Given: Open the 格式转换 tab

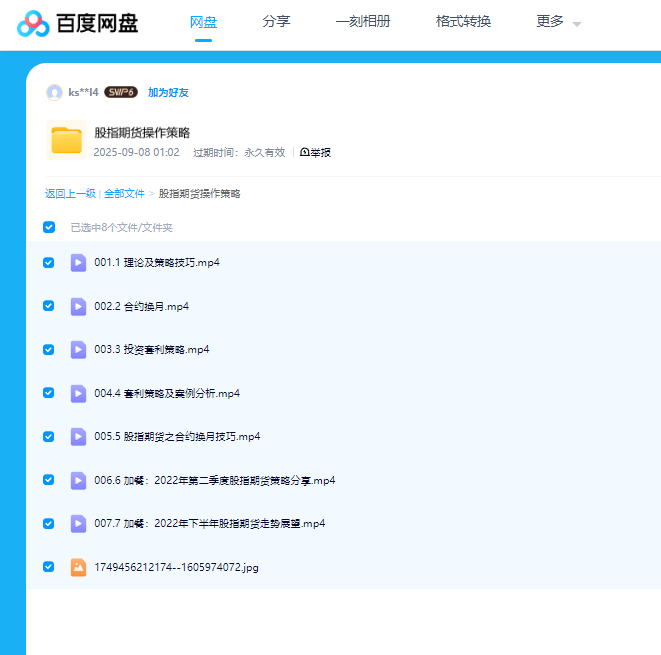Looking at the screenshot, I should [463, 22].
